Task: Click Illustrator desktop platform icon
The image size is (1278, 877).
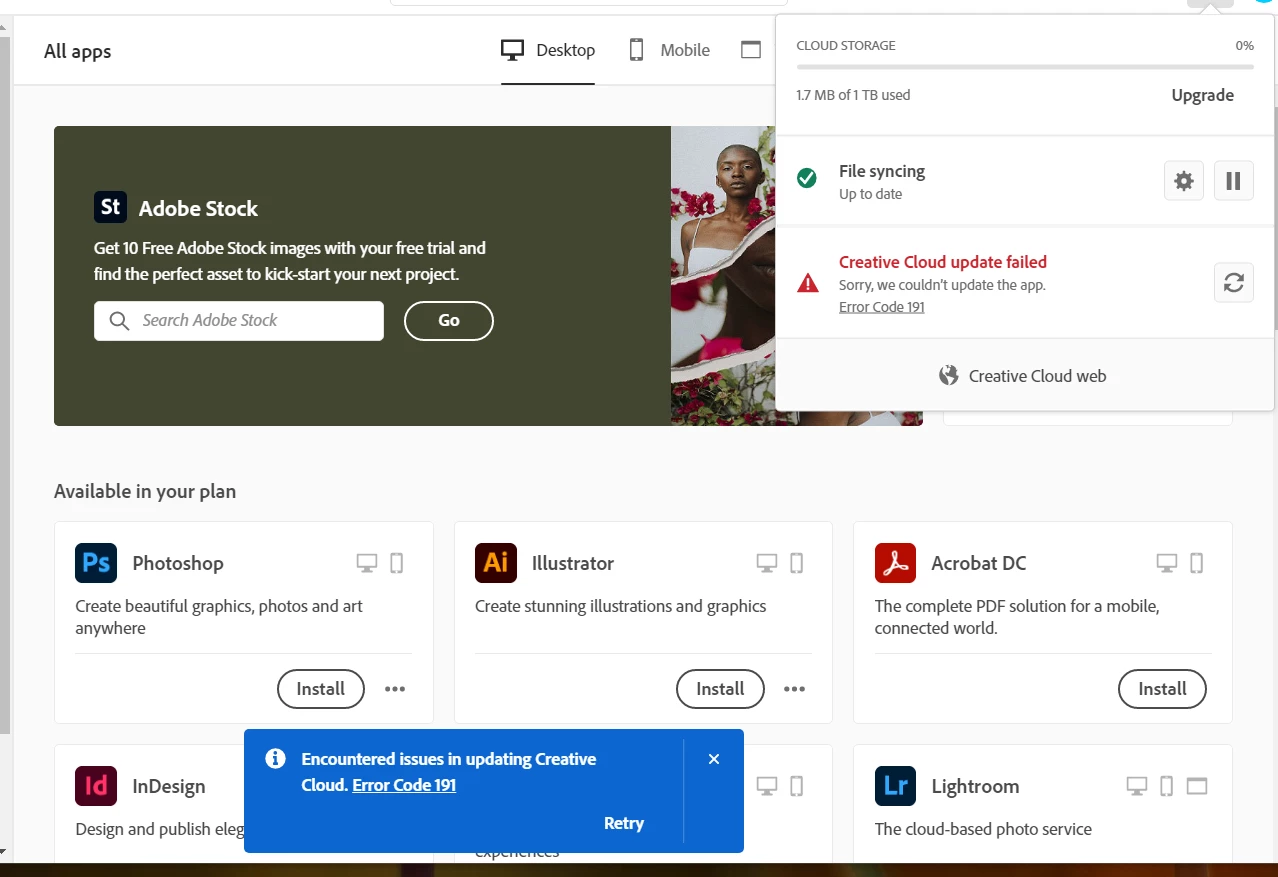Action: click(767, 563)
